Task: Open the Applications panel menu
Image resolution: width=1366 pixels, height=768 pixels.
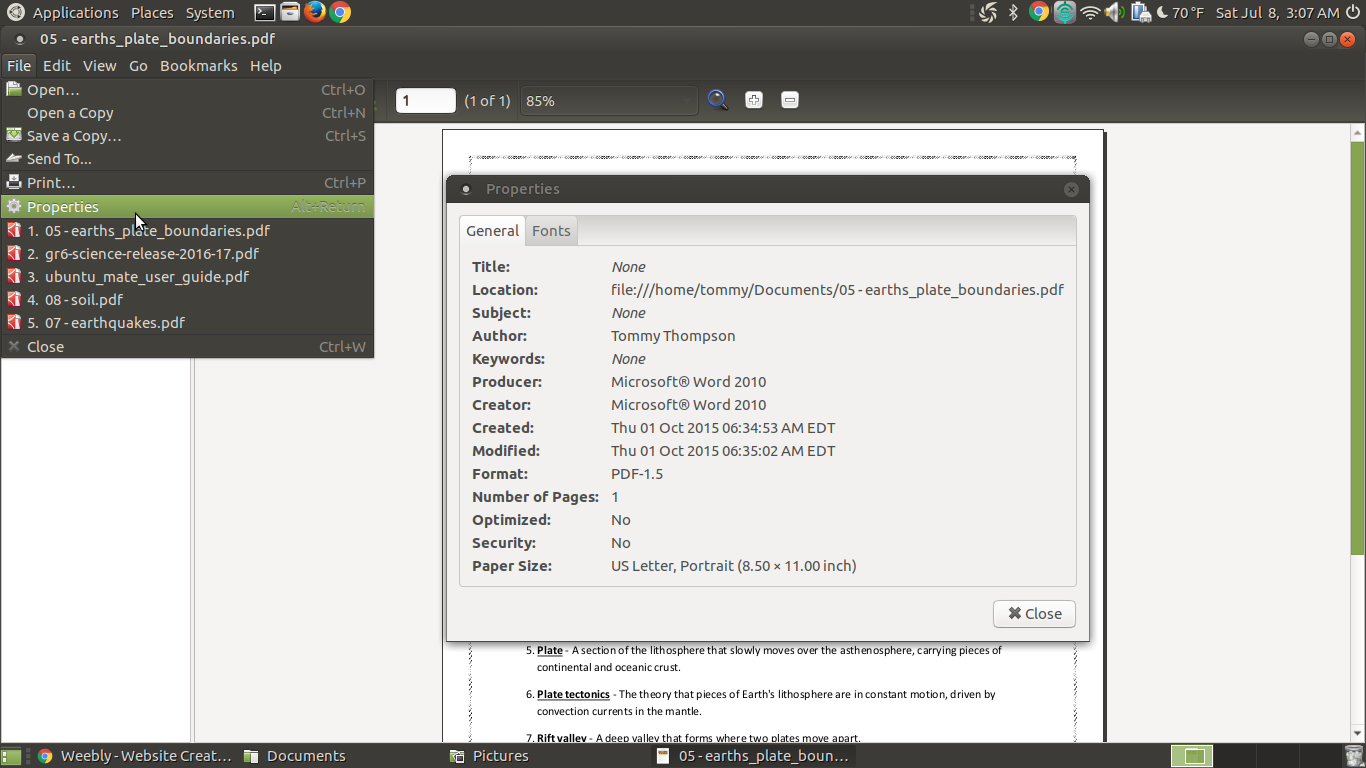Action: coord(75,13)
